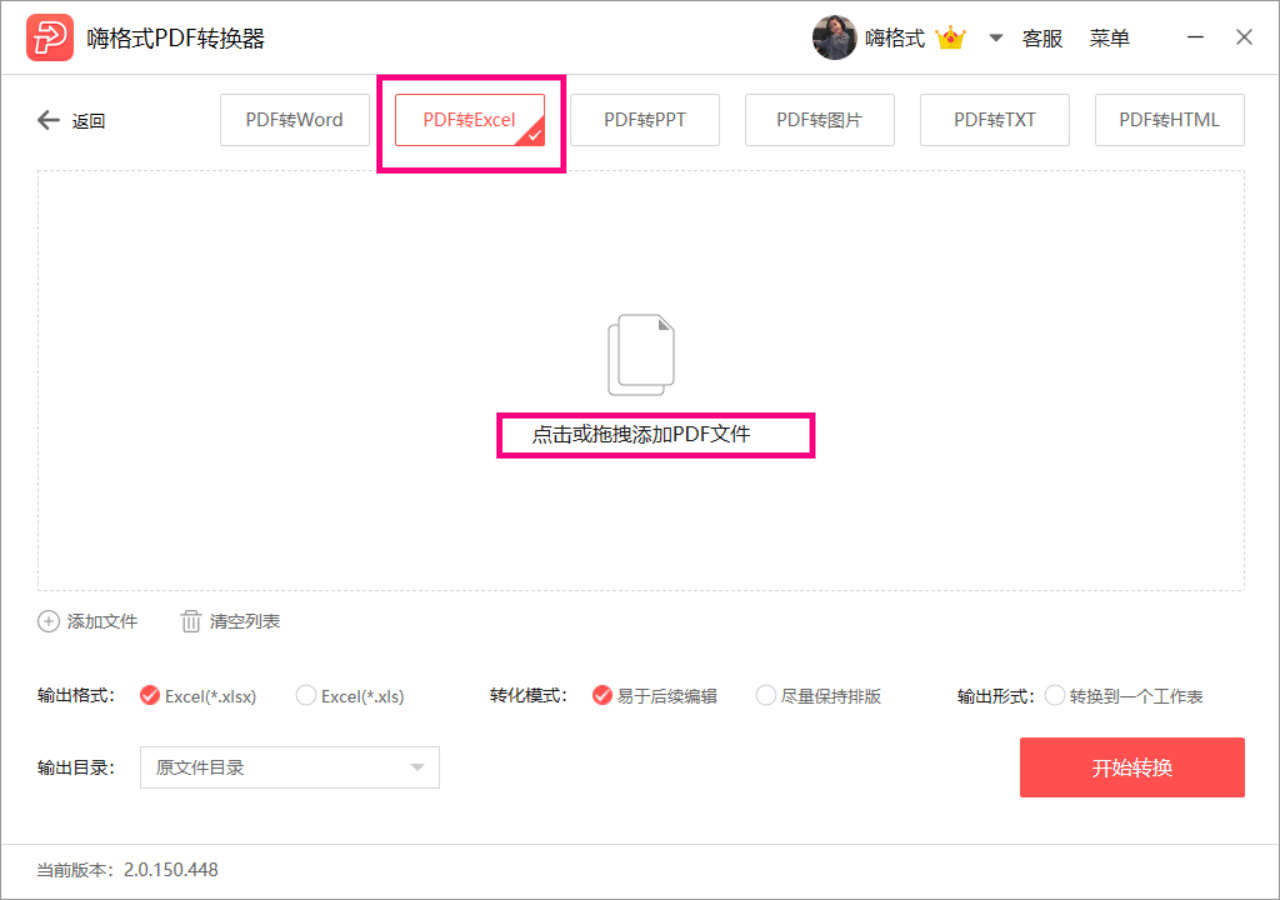Click the 输出格式: label
Image resolution: width=1280 pixels, height=900 pixels.
tap(77, 696)
